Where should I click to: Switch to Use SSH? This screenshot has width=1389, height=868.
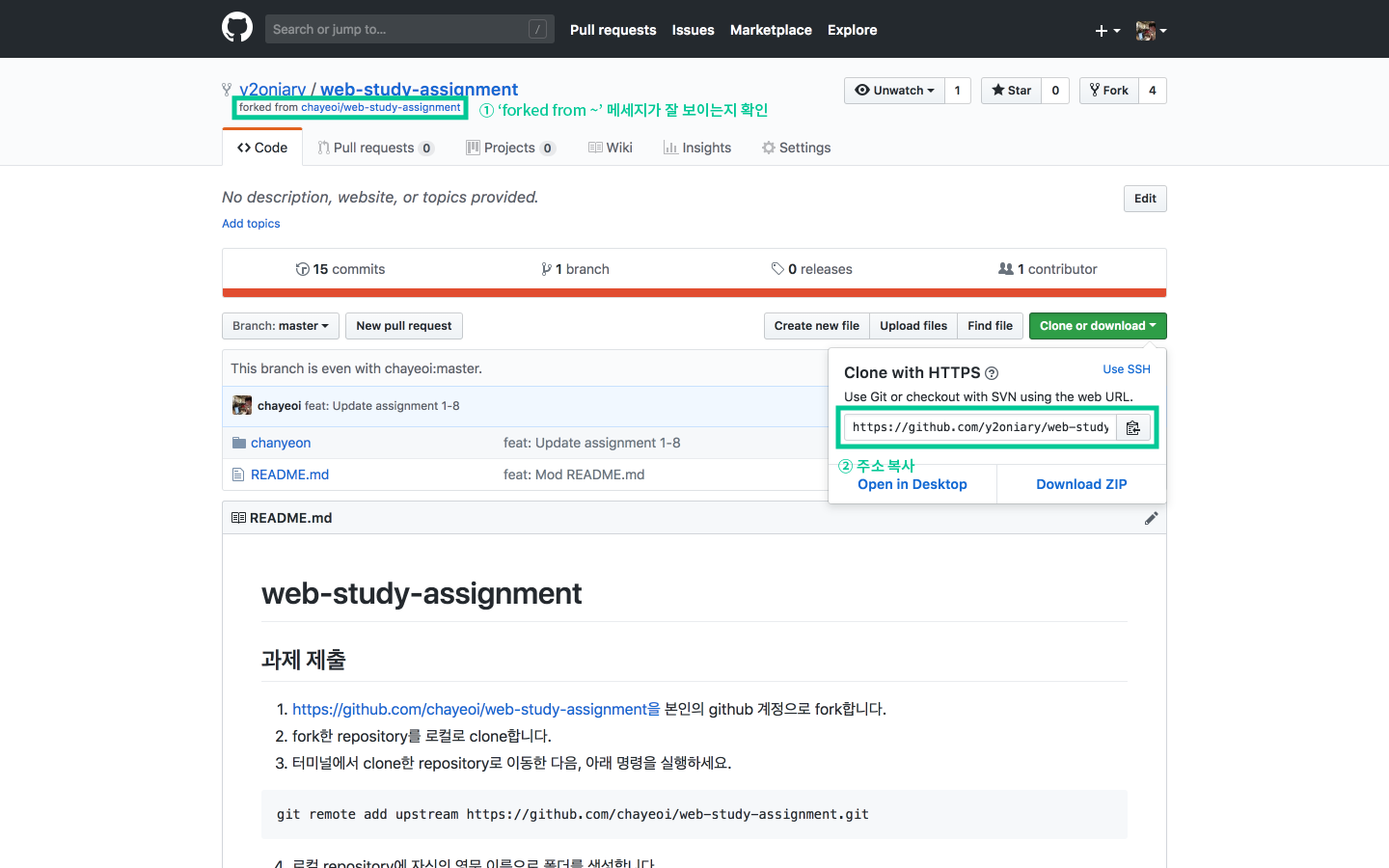[1127, 369]
